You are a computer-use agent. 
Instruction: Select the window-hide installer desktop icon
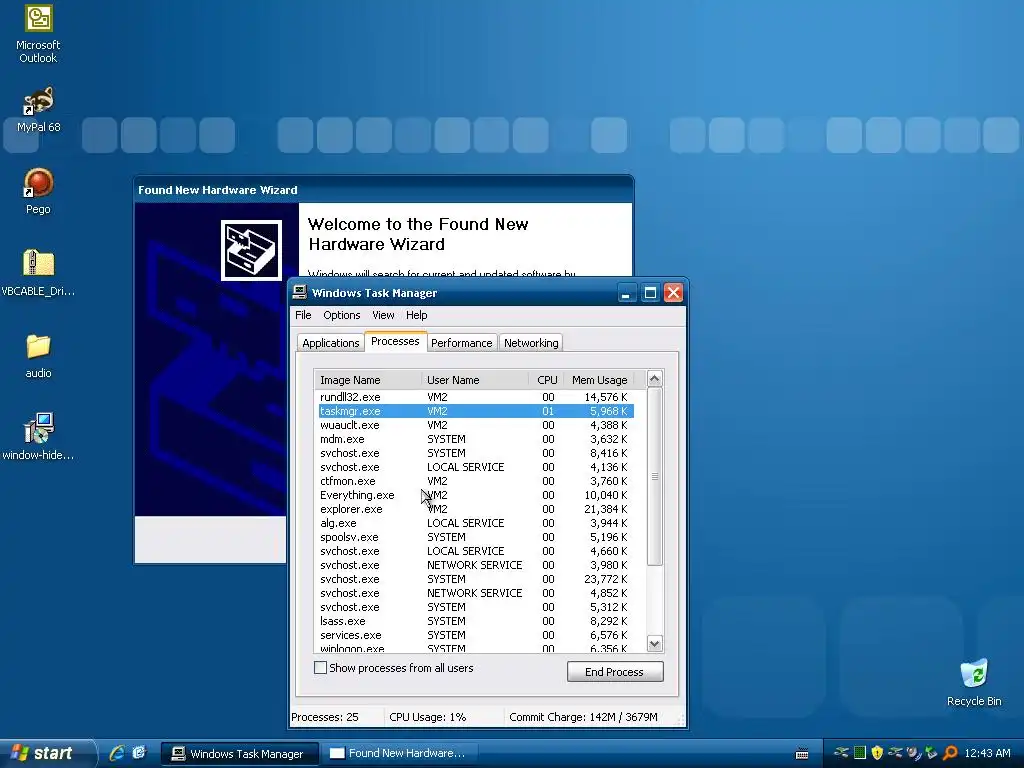coord(38,436)
